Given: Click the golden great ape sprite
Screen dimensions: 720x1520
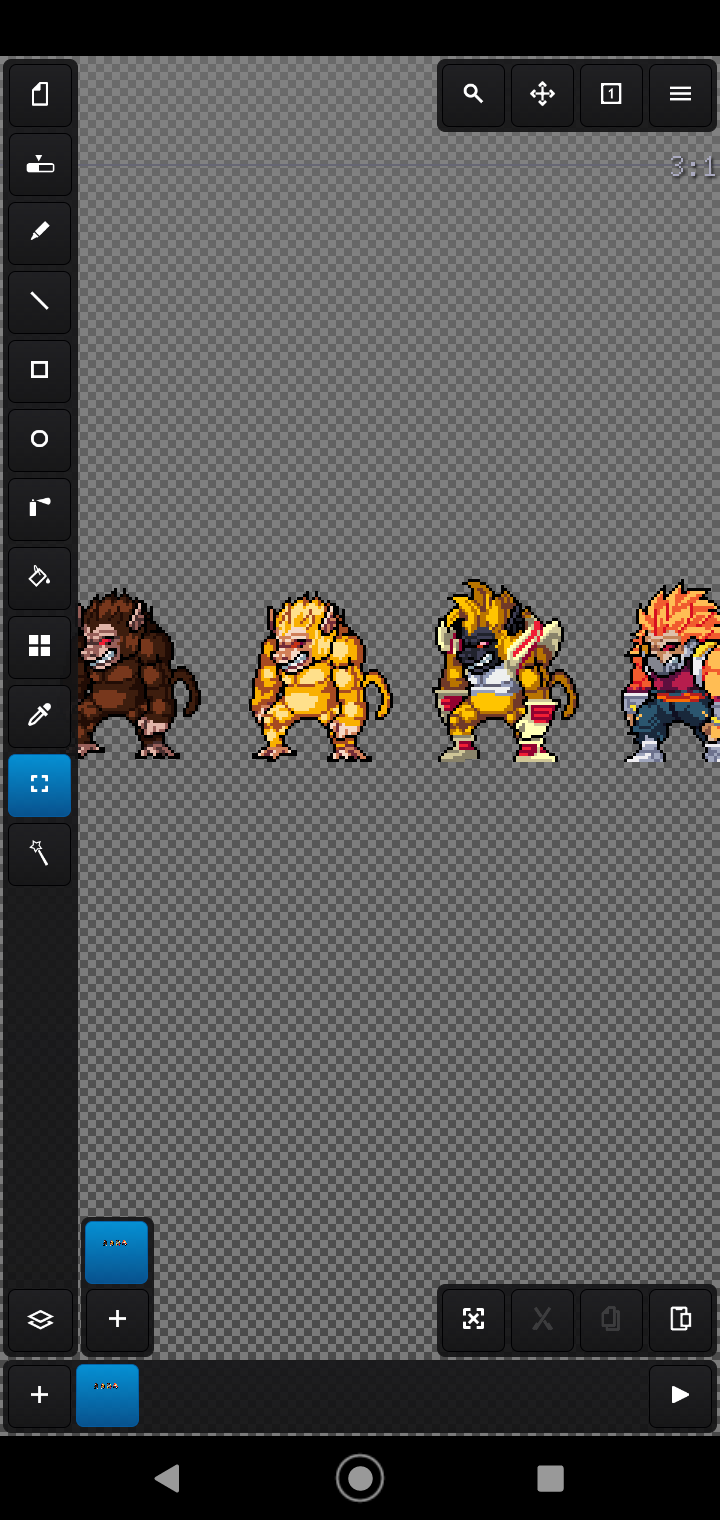Looking at the screenshot, I should coord(320,676).
